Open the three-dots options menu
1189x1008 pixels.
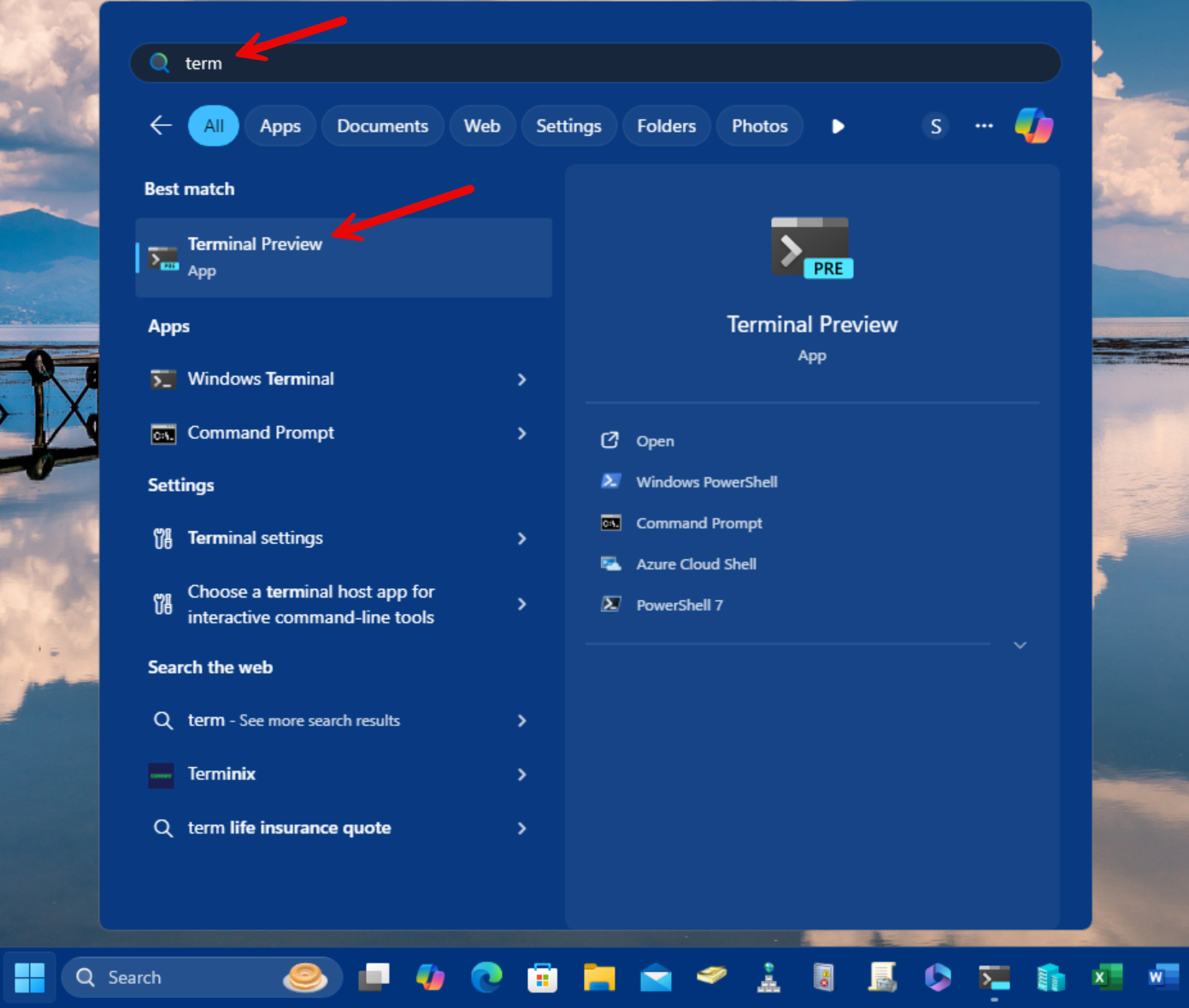tap(984, 126)
